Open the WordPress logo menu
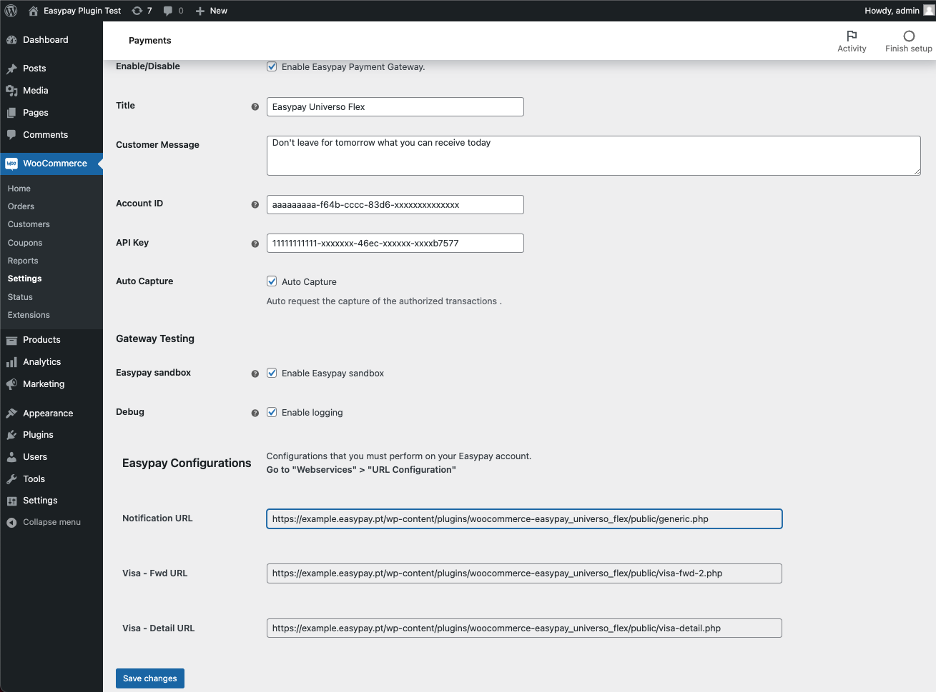The height and width of the screenshot is (692, 936). point(11,11)
